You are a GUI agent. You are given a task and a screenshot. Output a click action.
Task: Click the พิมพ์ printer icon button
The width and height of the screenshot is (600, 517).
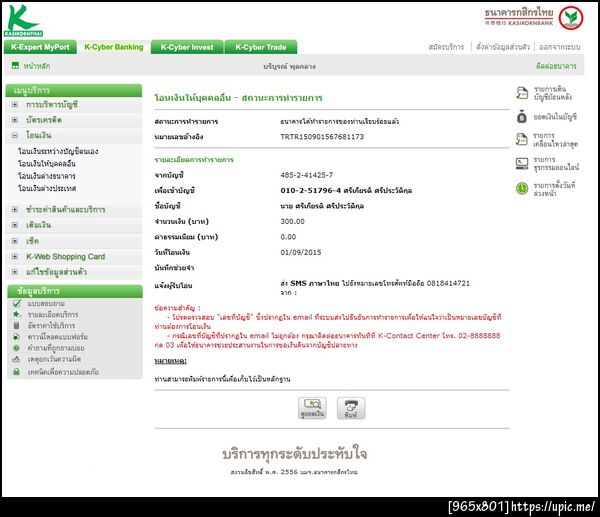tap(351, 408)
